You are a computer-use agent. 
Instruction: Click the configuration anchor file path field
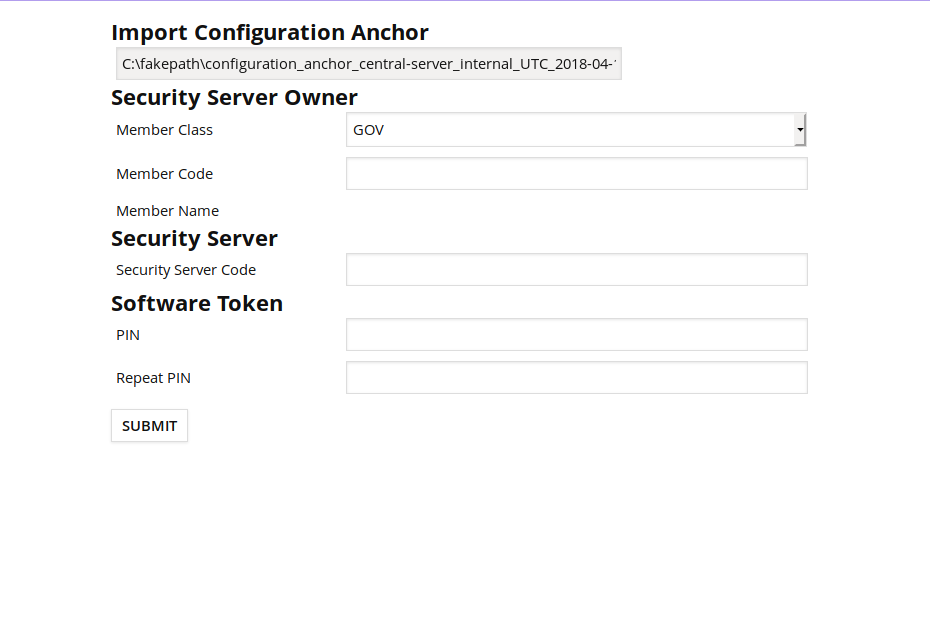pyautogui.click(x=368, y=64)
